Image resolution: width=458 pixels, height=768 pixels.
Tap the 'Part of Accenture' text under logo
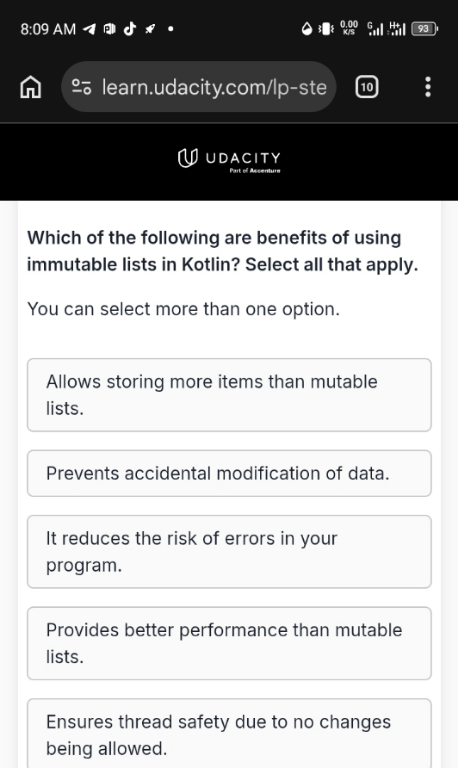pyautogui.click(x=255, y=171)
